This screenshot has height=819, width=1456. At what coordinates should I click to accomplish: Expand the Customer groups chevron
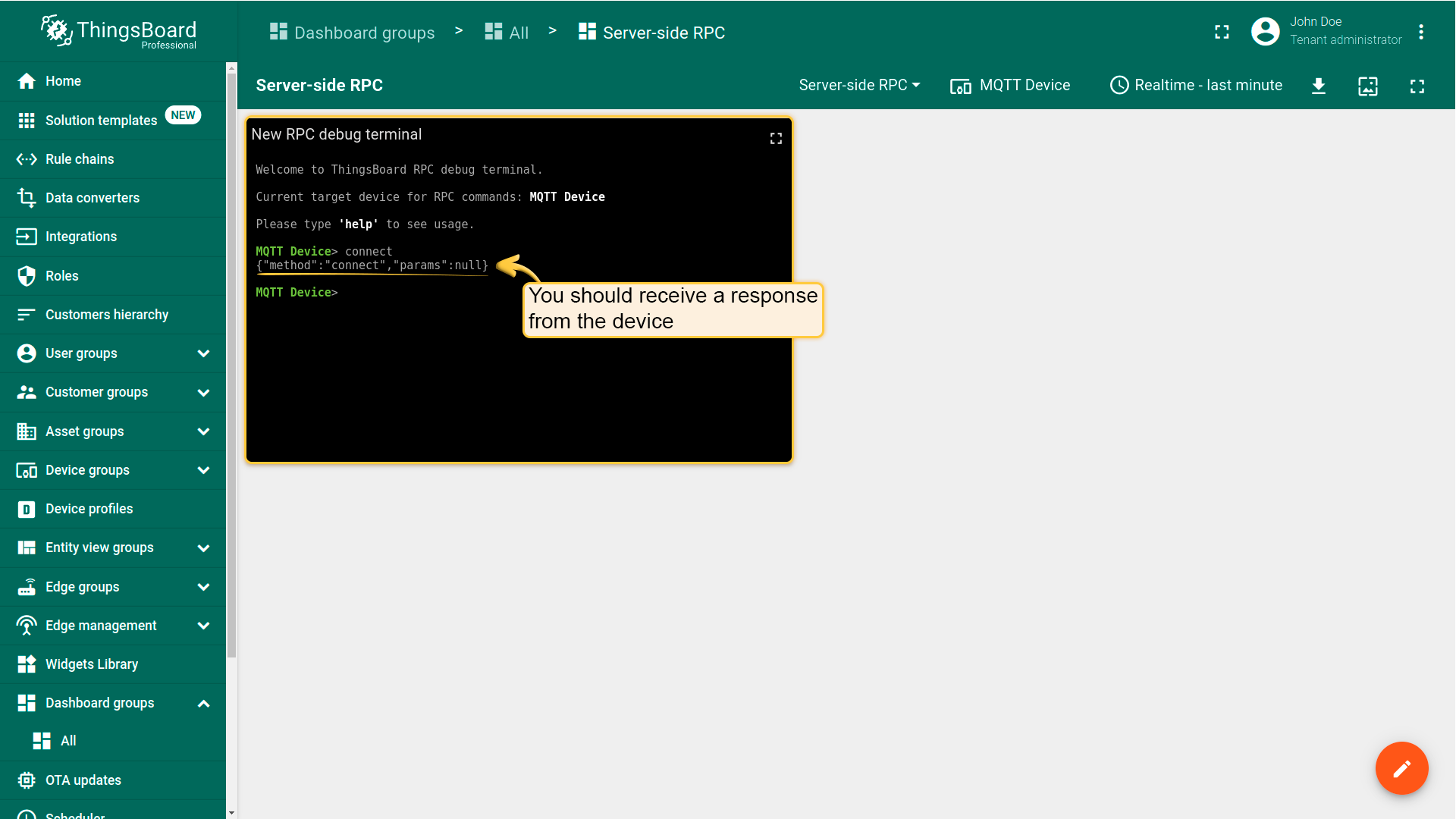coord(203,393)
